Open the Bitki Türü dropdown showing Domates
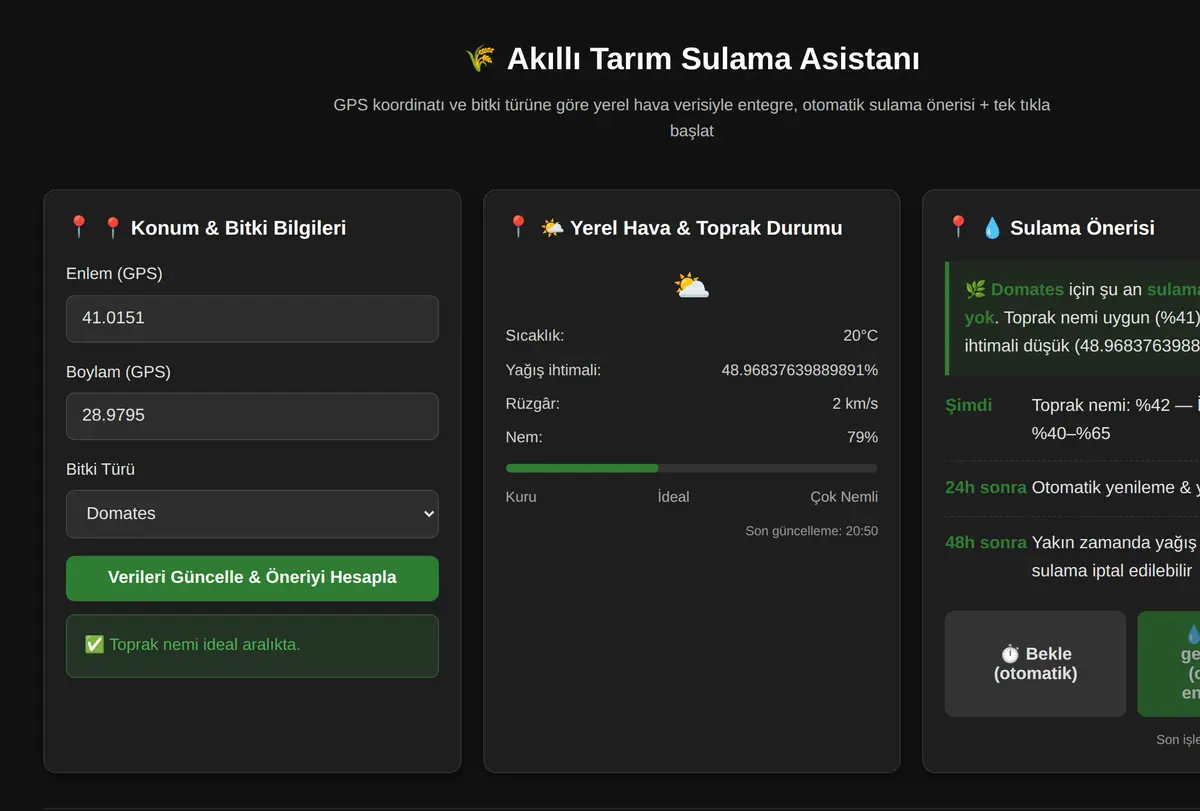 [252, 514]
